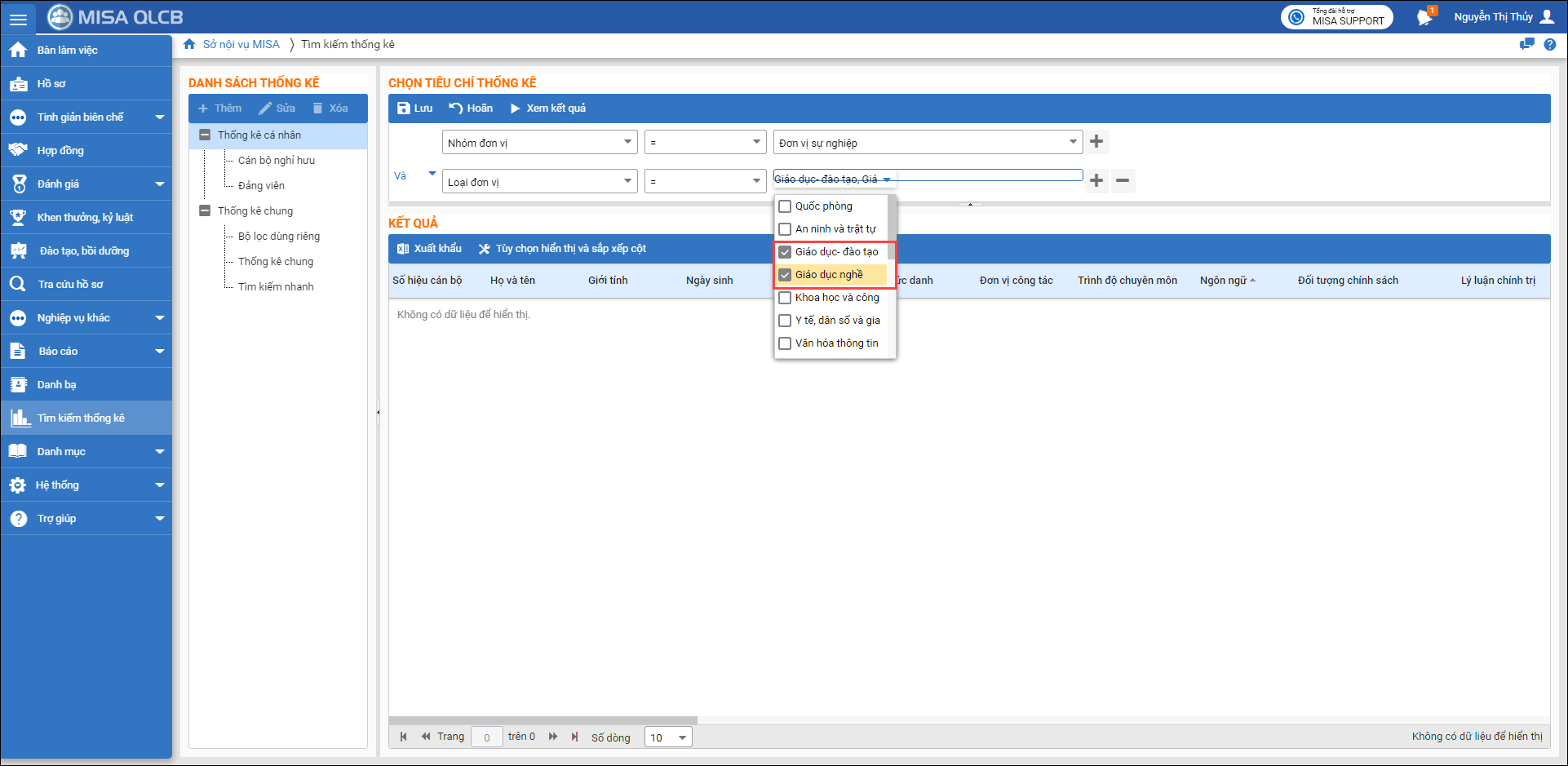
Task: Click the Lưu save icon button
Action: click(x=404, y=108)
